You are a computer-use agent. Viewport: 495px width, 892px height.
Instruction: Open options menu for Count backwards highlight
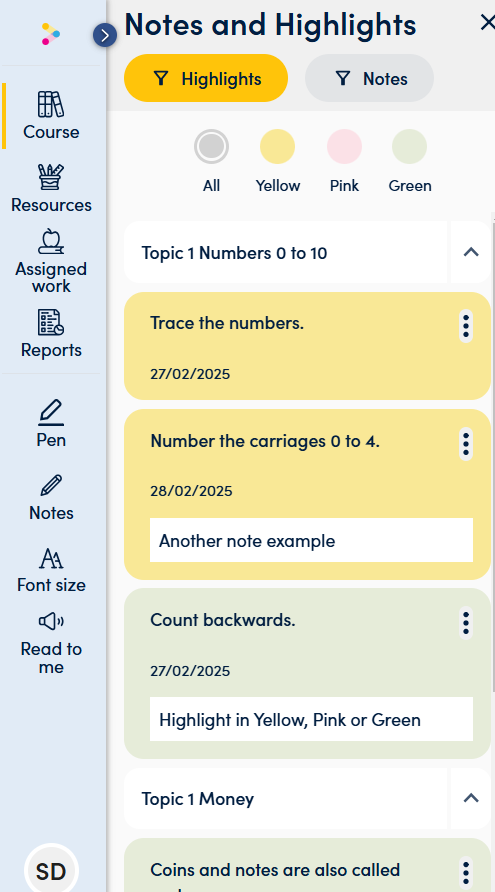[x=466, y=623]
